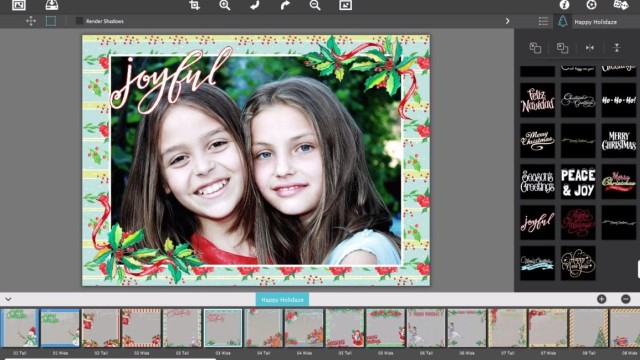Toggle the square selection mode icon

pos(51,21)
